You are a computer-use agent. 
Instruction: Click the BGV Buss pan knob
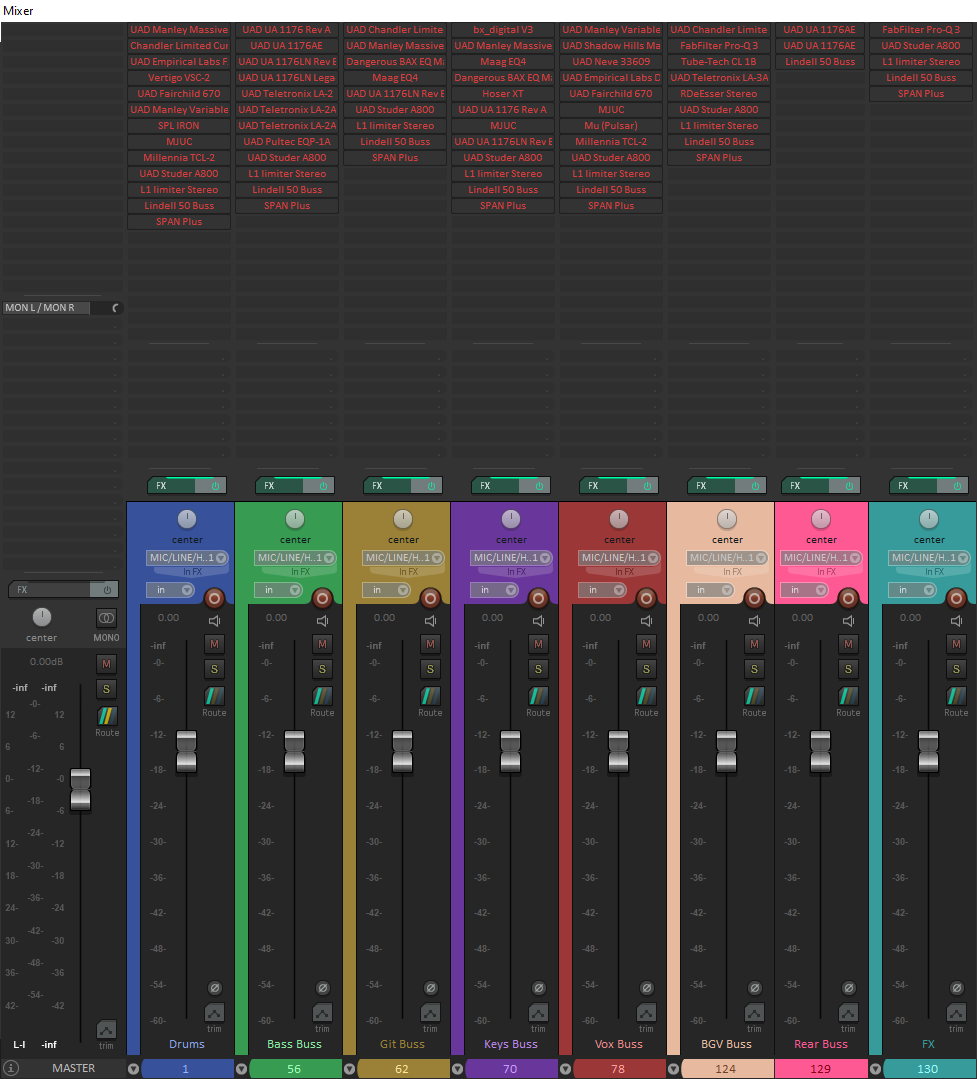point(727,519)
